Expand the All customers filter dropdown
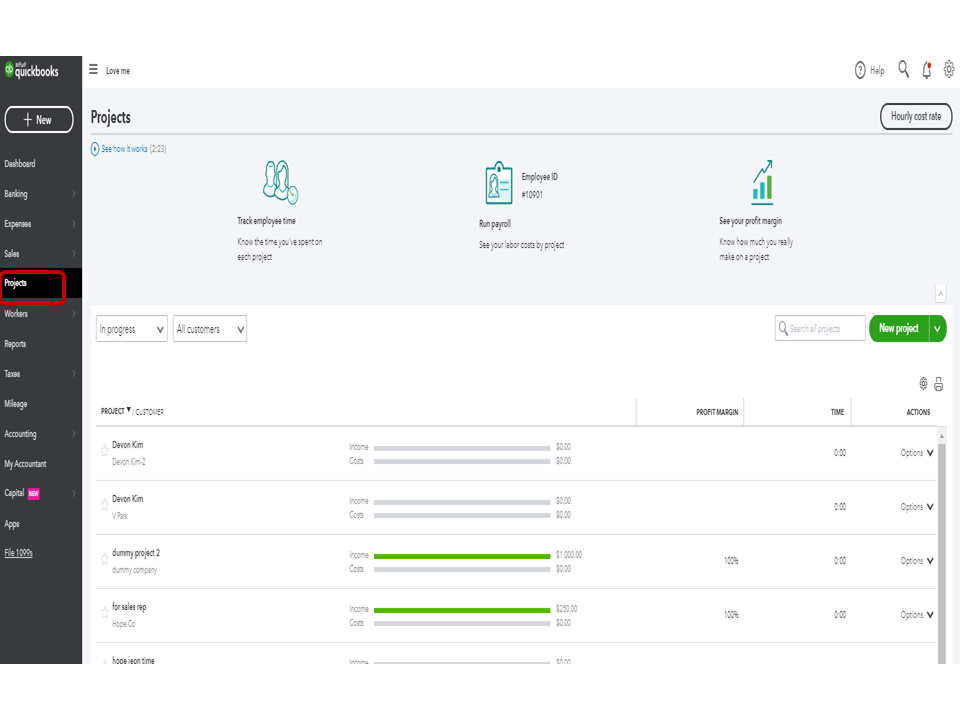Screen dimensions: 960x720 pos(210,329)
